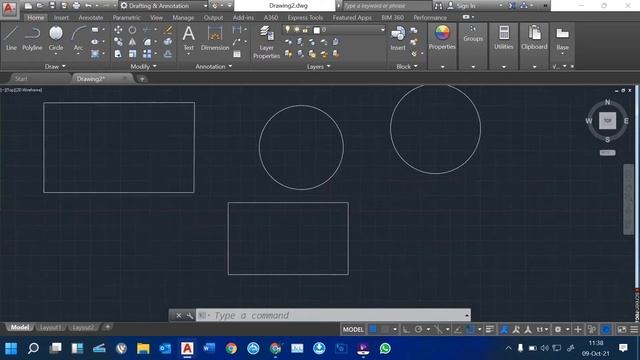Select the Arc tool
Image resolution: width=640 pixels, height=360 pixels.
pyautogui.click(x=78, y=38)
